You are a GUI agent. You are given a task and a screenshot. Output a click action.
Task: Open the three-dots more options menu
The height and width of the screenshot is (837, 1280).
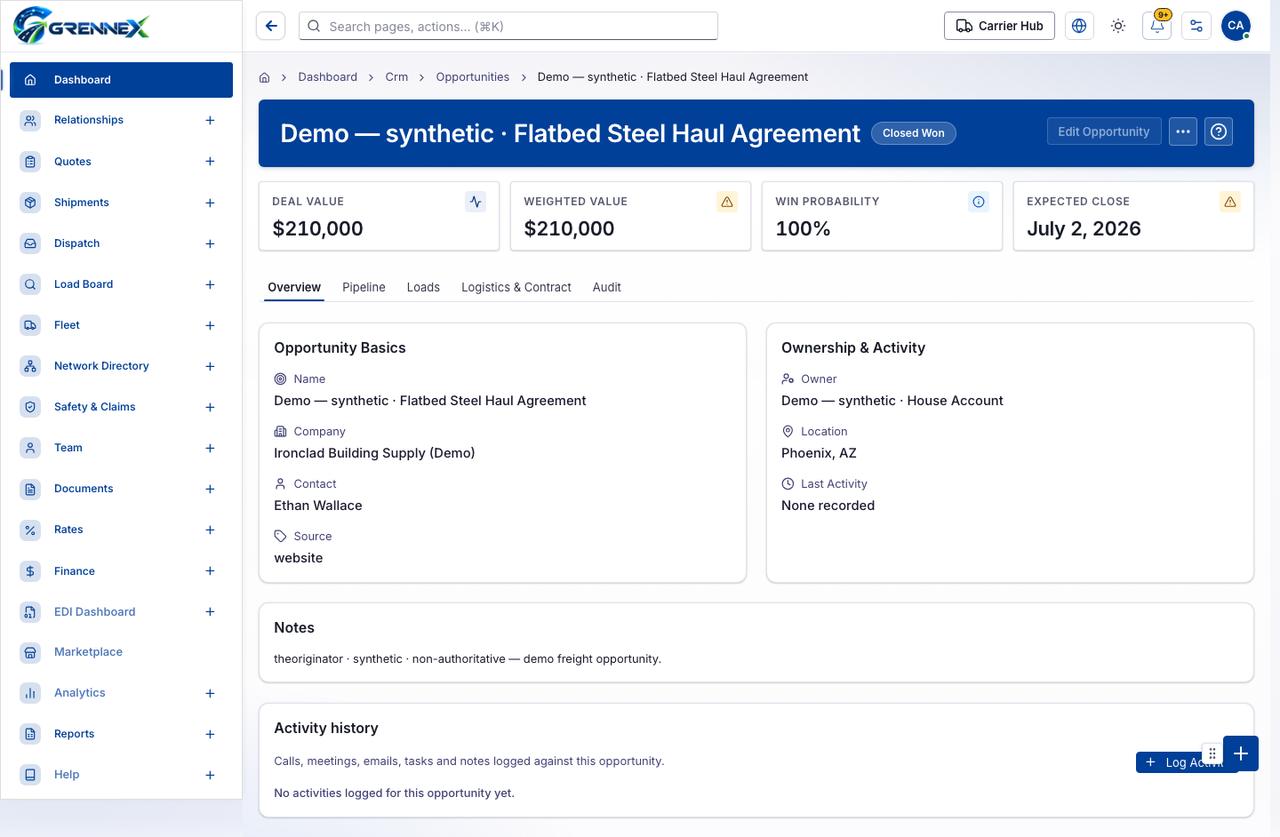tap(1183, 131)
